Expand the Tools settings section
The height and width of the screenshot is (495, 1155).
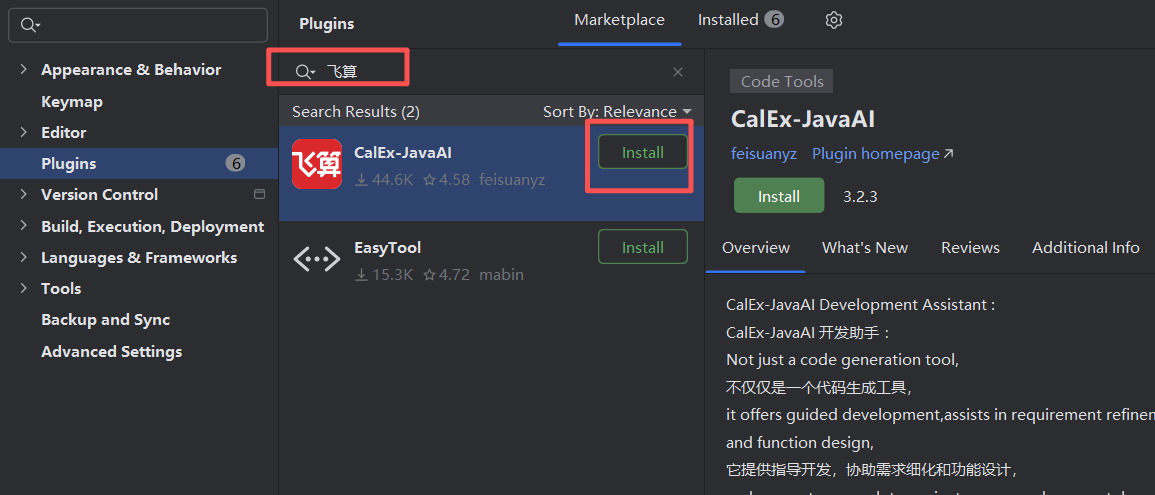click(24, 288)
